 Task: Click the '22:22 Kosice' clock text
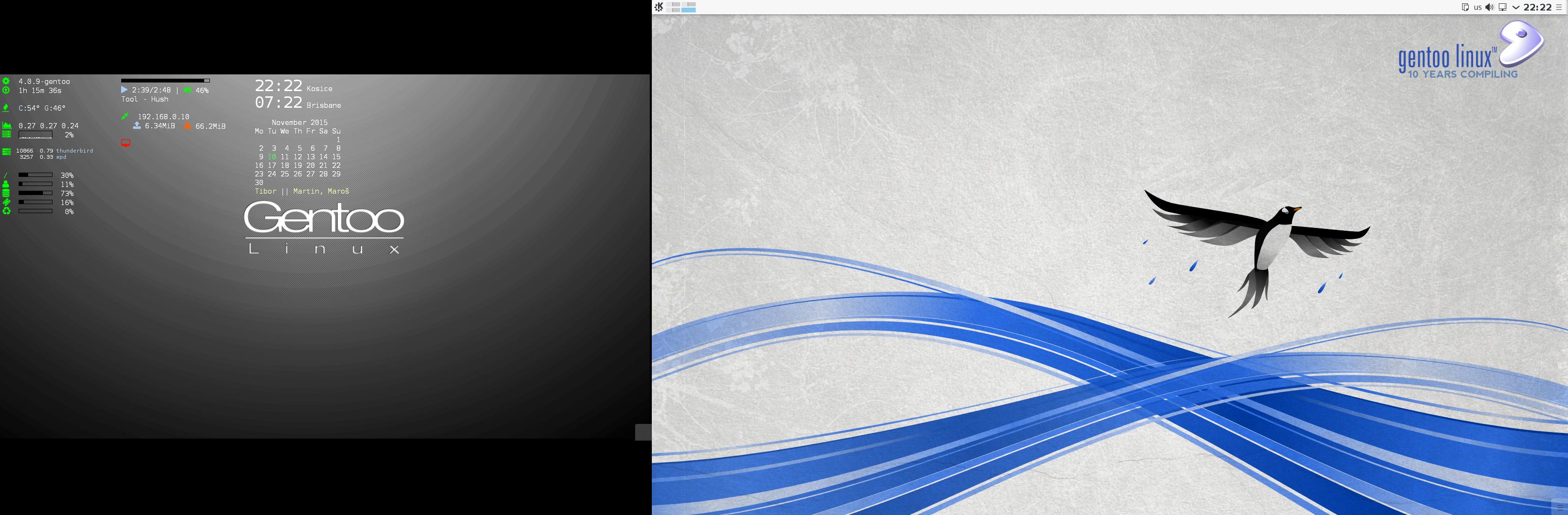click(293, 86)
